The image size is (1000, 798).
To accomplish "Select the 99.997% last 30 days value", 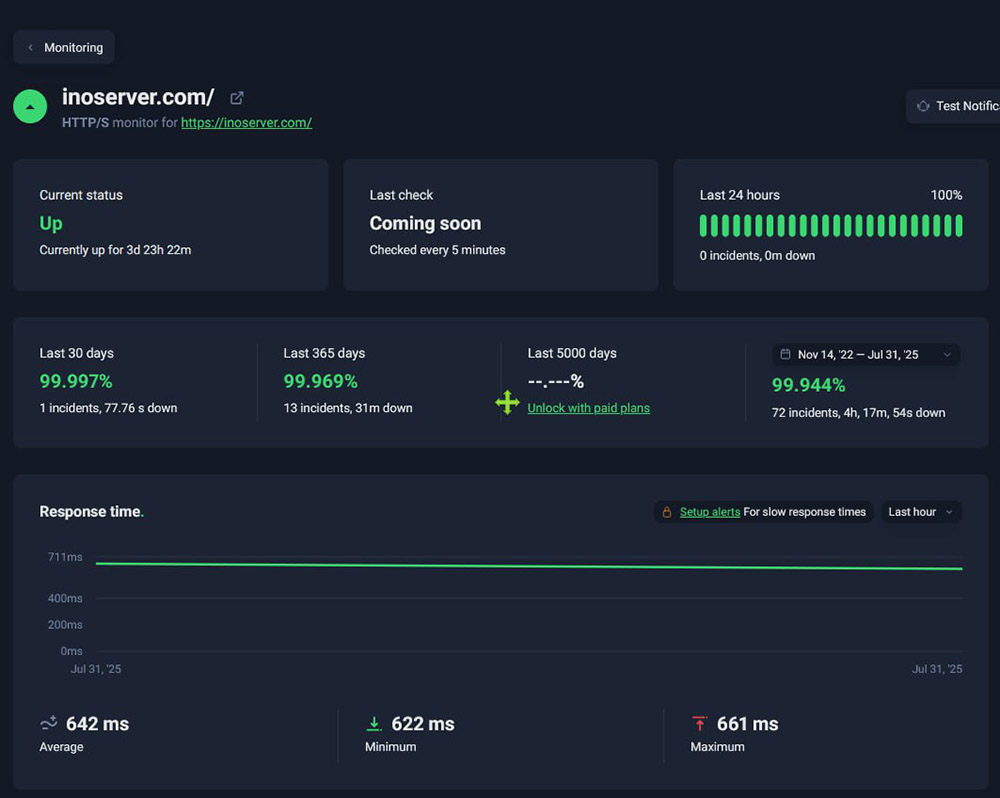I will pyautogui.click(x=76, y=381).
